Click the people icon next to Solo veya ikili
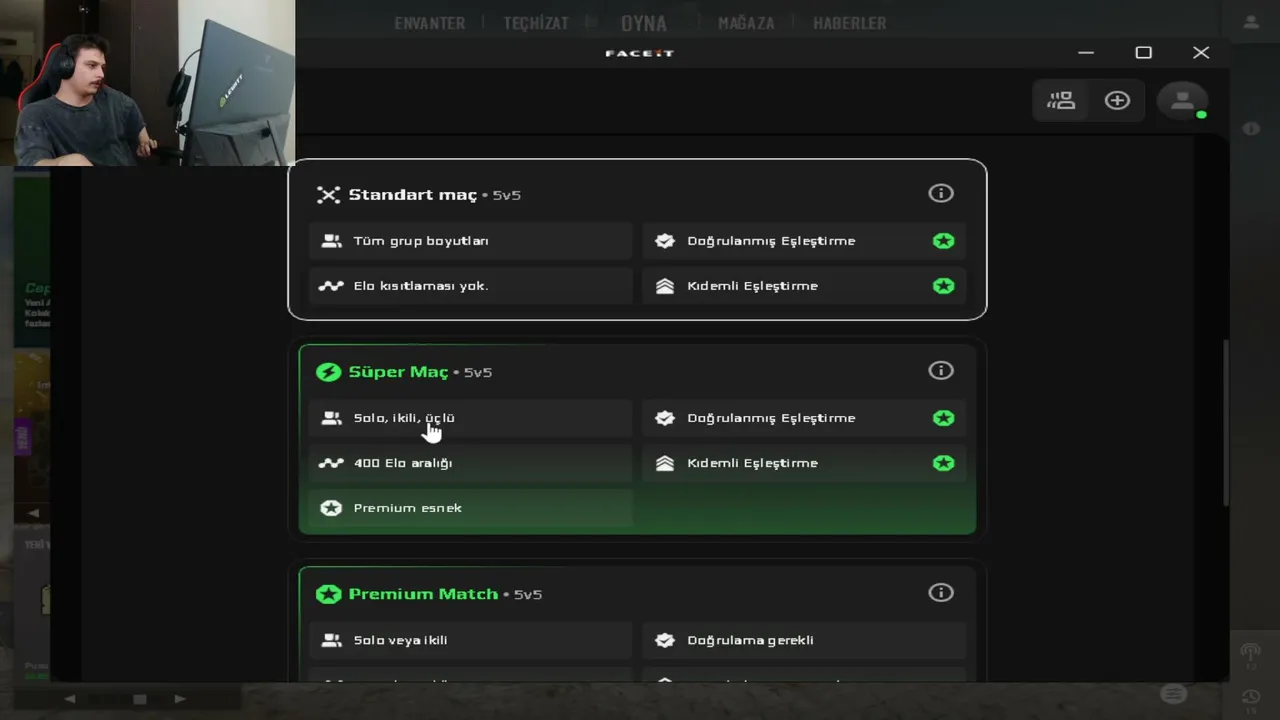 [x=331, y=640]
